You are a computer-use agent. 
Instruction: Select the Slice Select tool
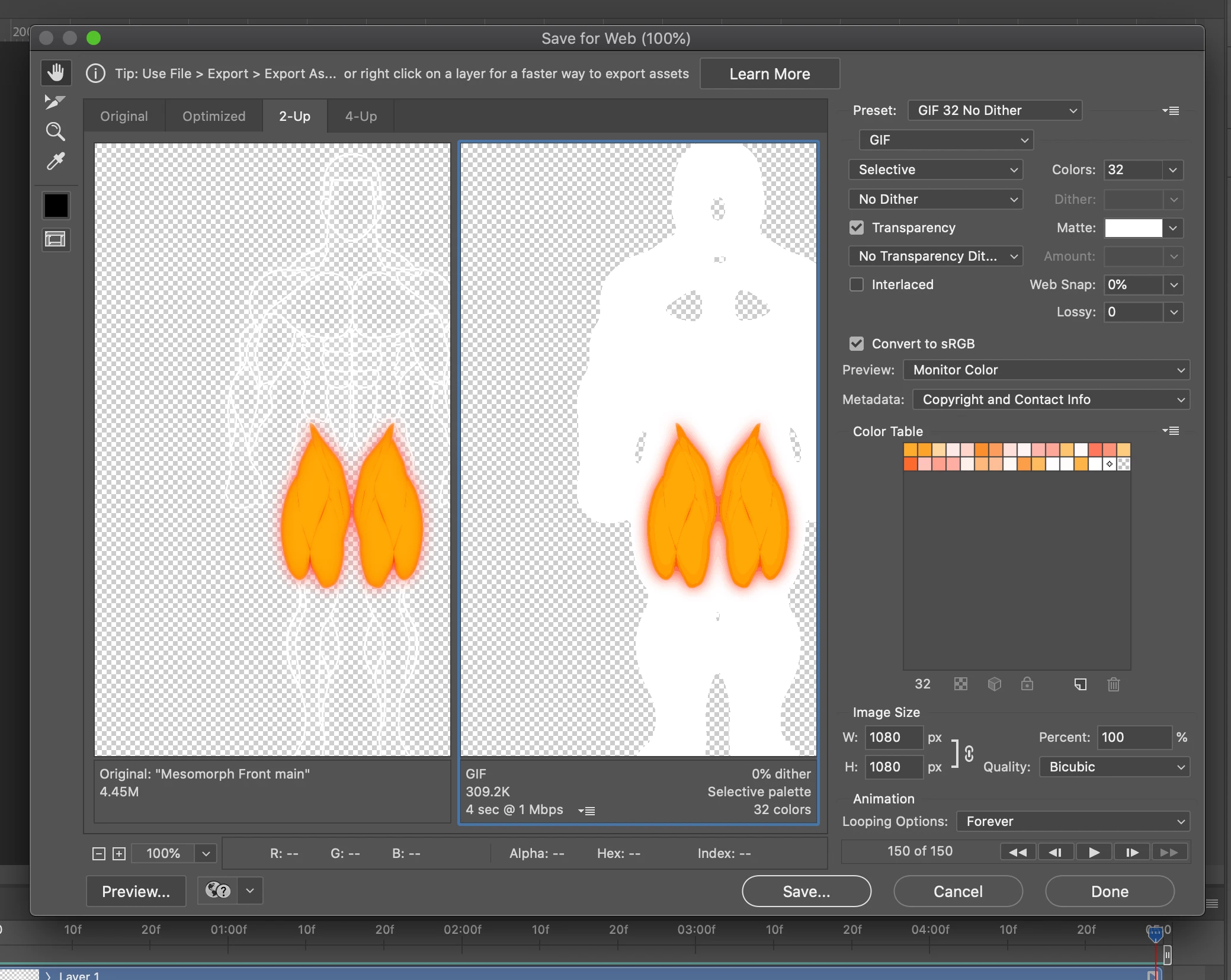(x=55, y=102)
